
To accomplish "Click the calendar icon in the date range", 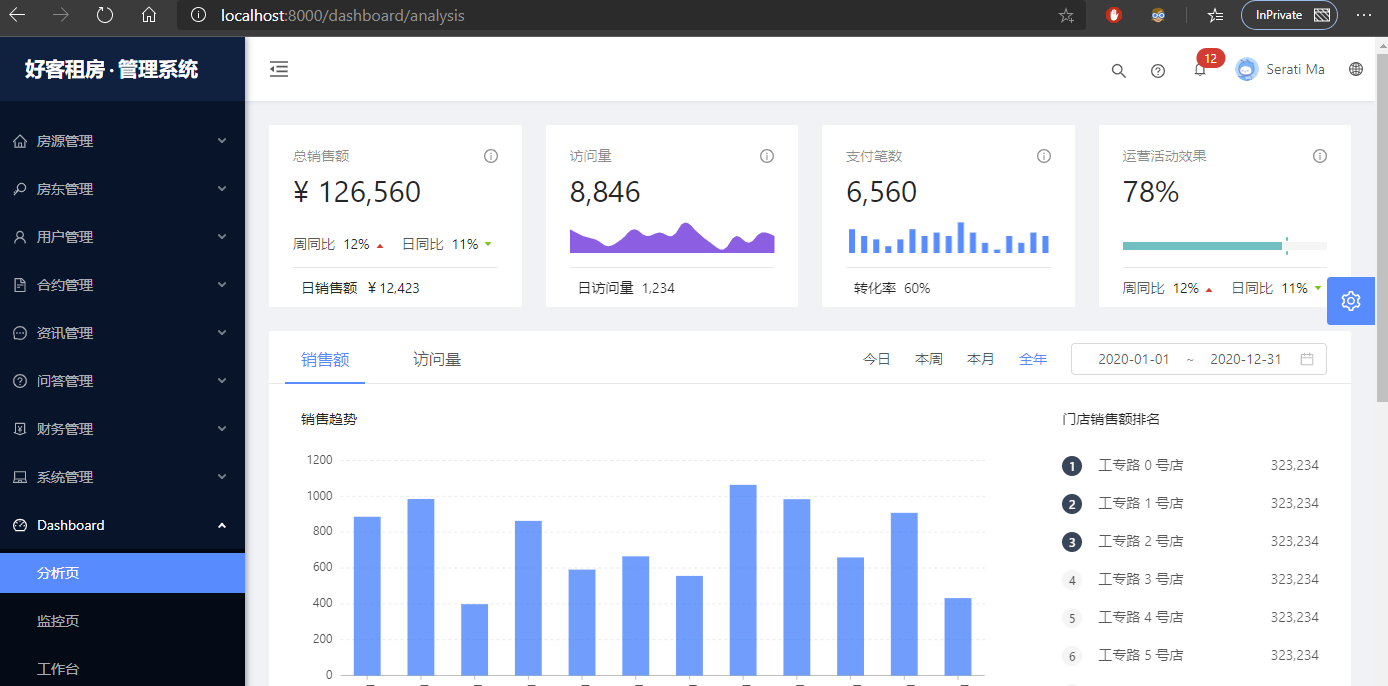I will click(1307, 359).
